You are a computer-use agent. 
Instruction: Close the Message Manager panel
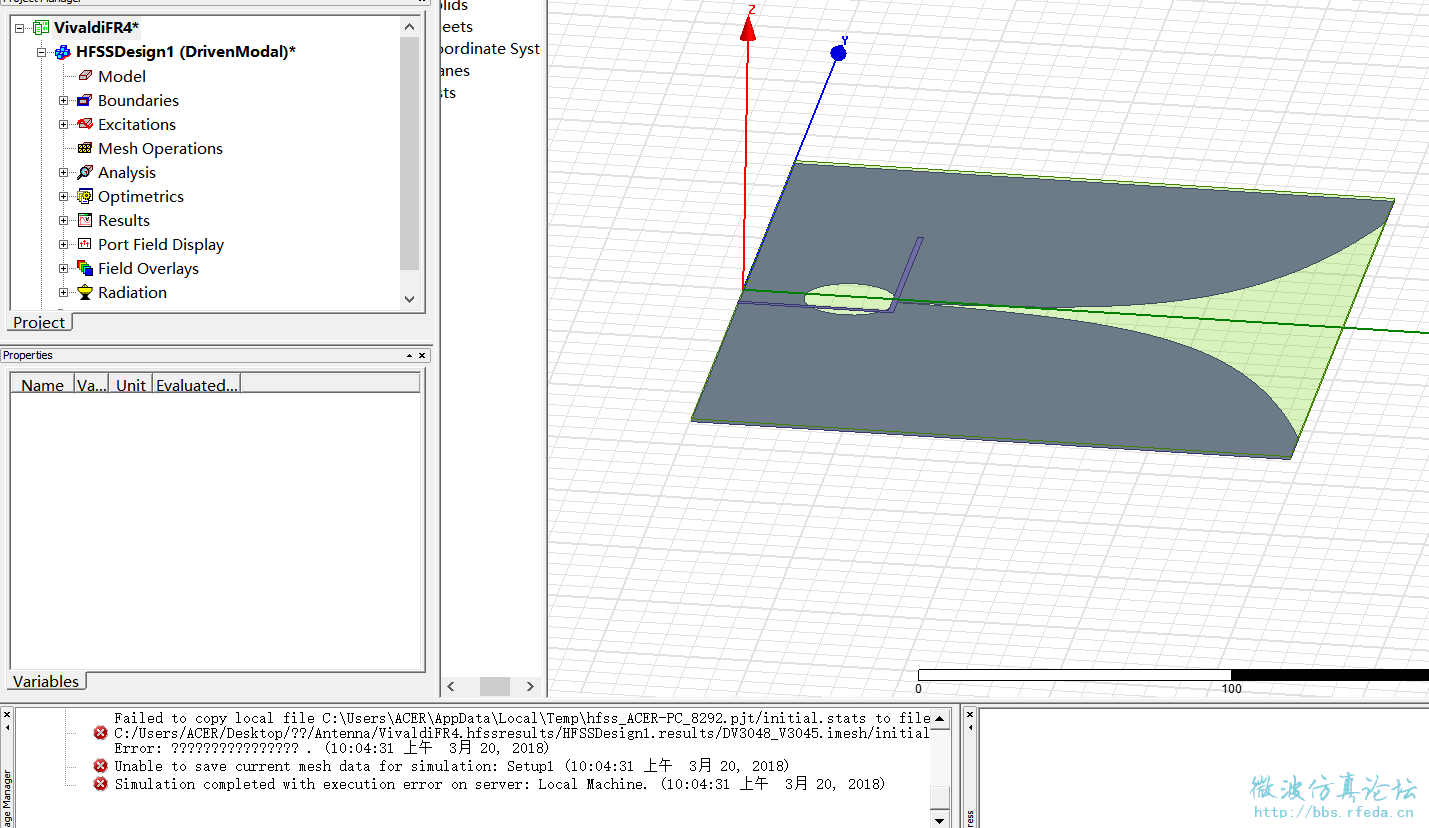[6, 714]
